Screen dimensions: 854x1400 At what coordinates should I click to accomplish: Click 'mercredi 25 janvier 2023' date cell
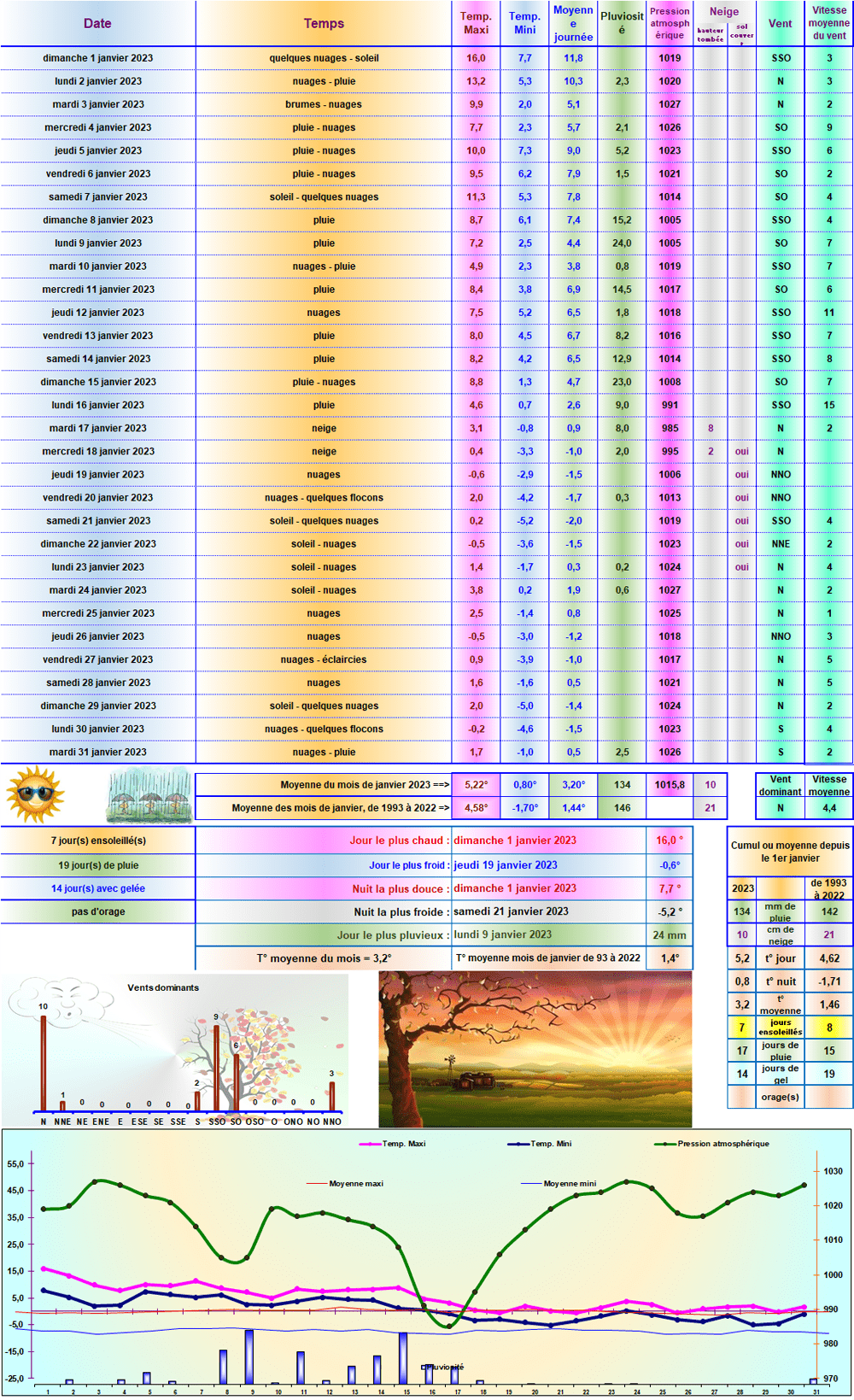click(x=97, y=613)
